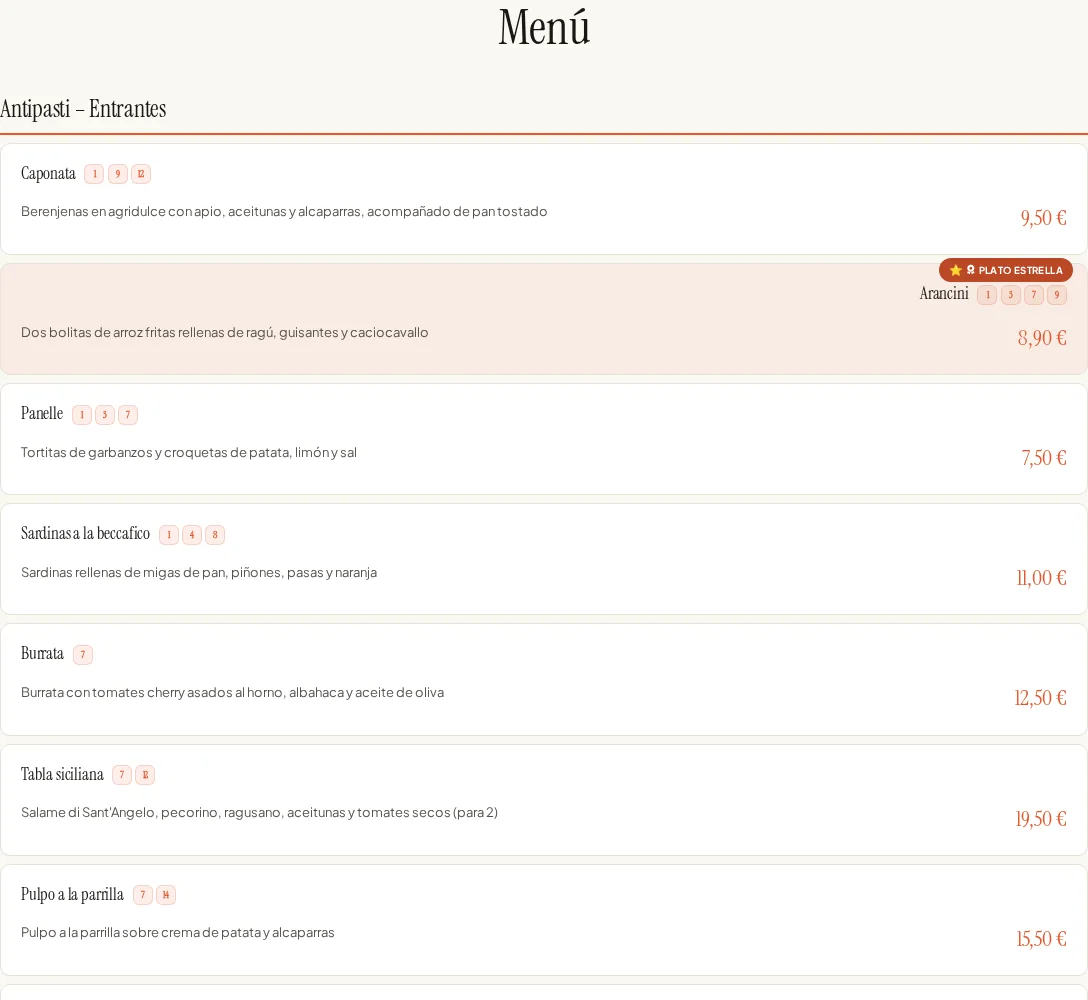The image size is (1088, 1000).
Task: Select allergen badge 3 beside Arancini
Action: tap(1011, 295)
